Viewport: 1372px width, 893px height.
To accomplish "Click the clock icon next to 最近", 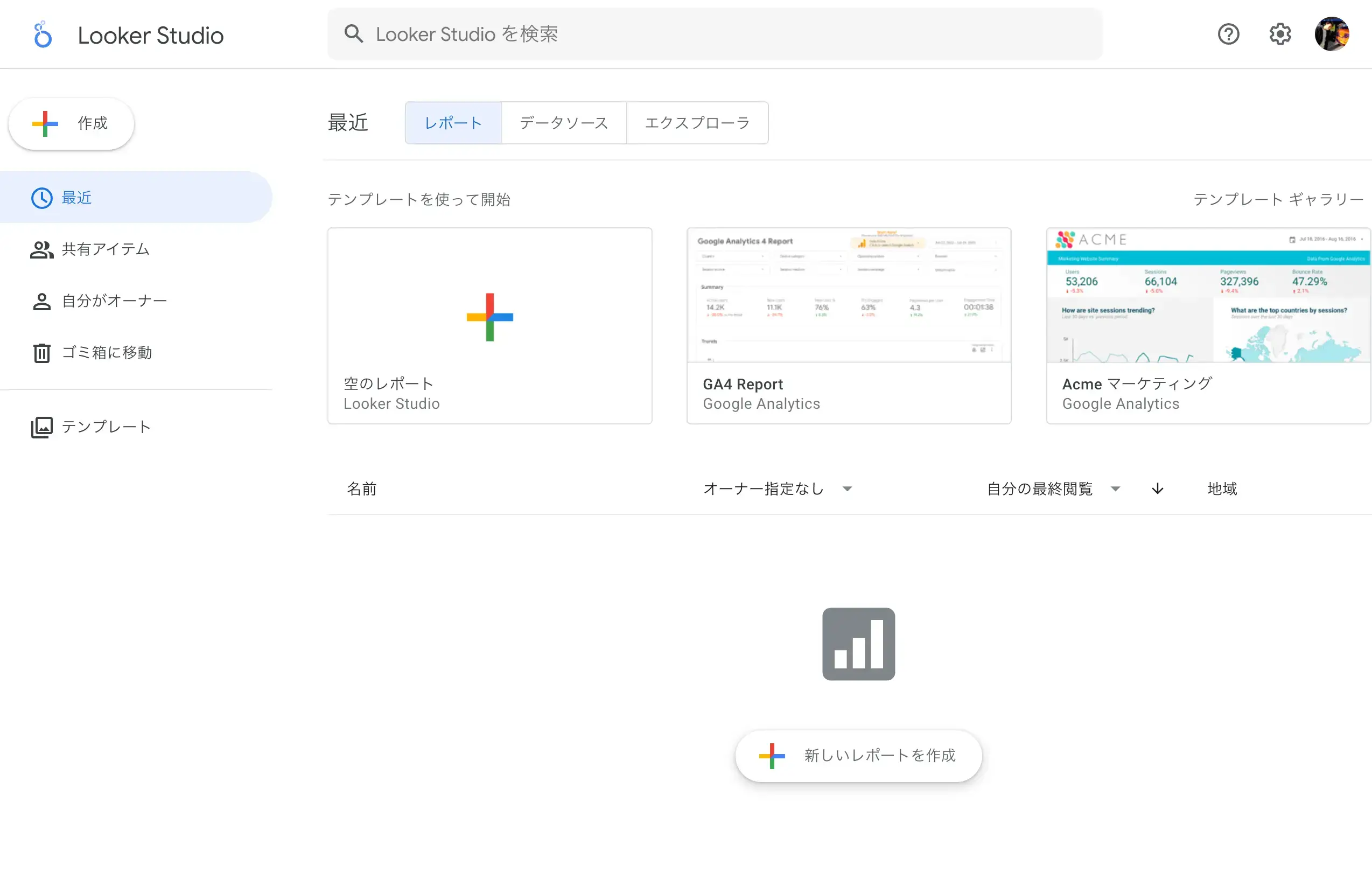I will (x=41, y=198).
